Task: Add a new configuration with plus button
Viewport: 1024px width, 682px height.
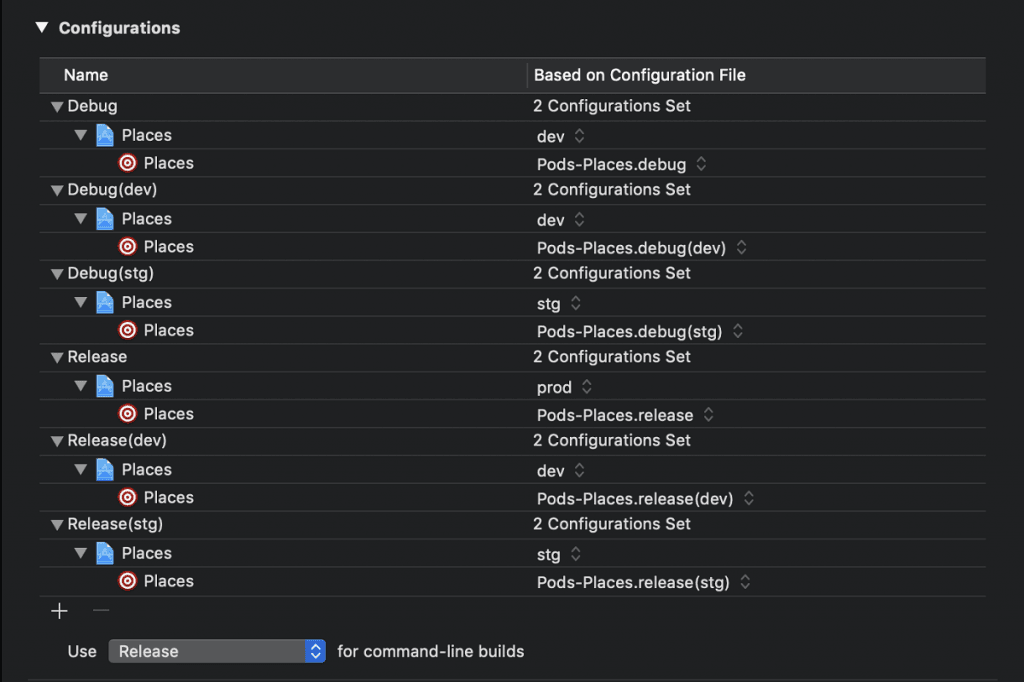Action: click(x=59, y=611)
